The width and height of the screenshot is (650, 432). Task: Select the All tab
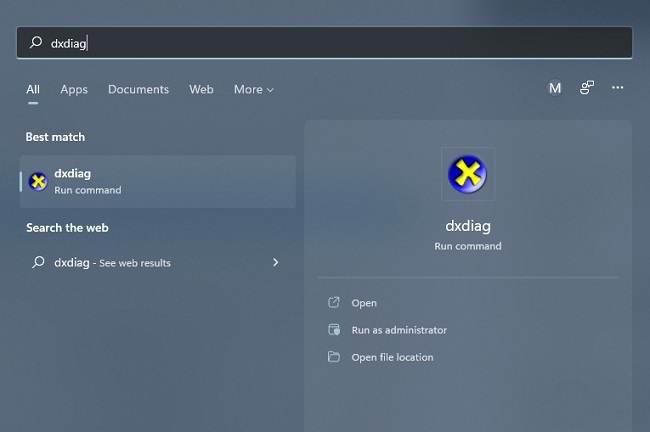[x=33, y=89]
